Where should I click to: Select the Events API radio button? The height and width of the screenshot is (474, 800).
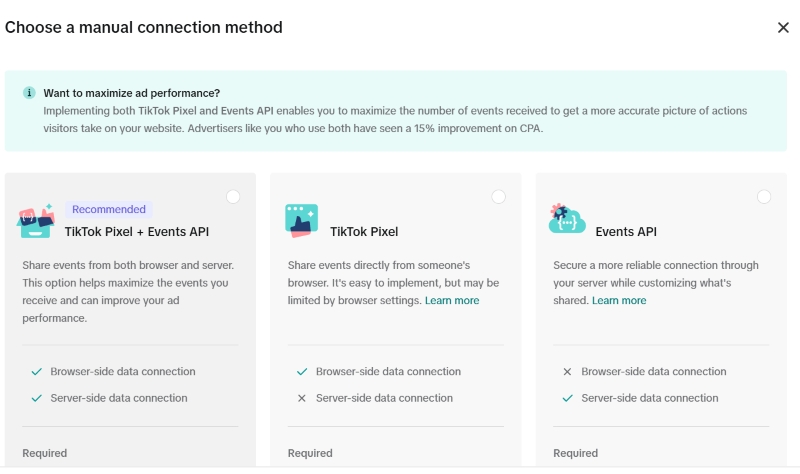click(x=764, y=197)
